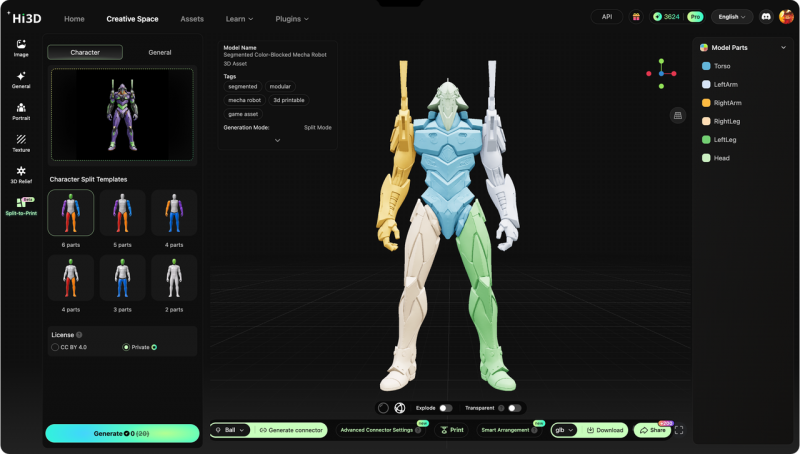Click the API button
Image resolution: width=800 pixels, height=454 pixels.
607,17
